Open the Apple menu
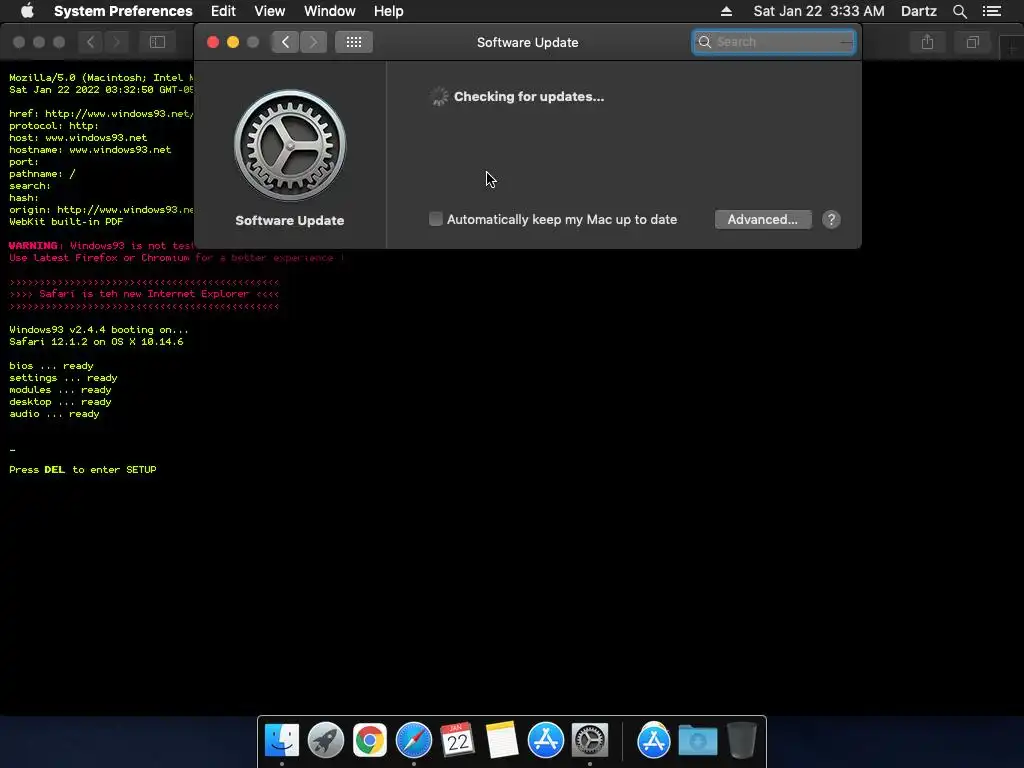Screen dimensions: 1024x768 click(x=27, y=11)
